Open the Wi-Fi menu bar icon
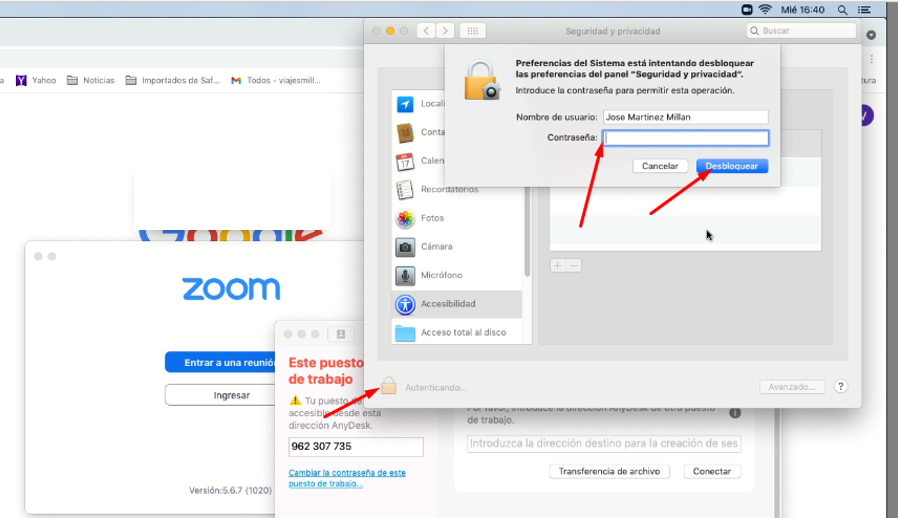The height and width of the screenshot is (518, 898). 765,10
